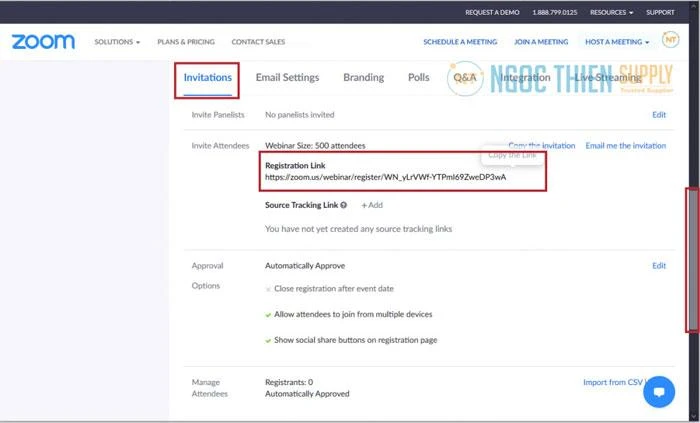Click Edit next to Invite Panelists

click(x=659, y=115)
